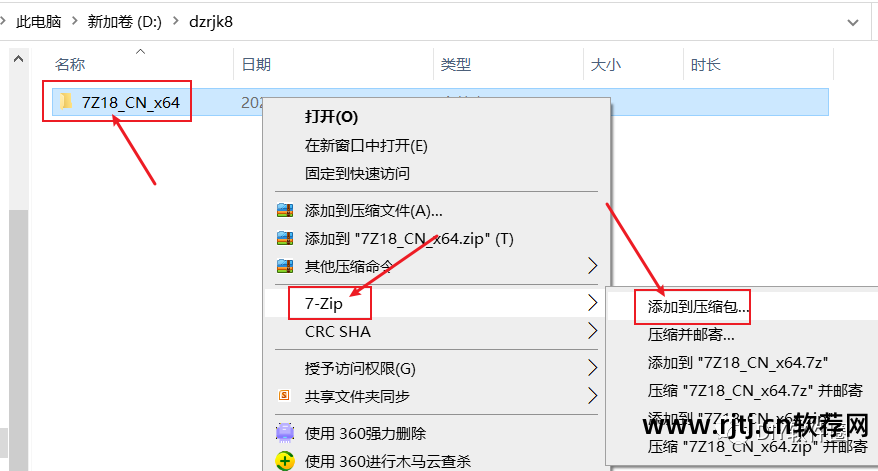Choose 压缩 "7Z18_CN_x64.7z" 并邮寄
This screenshot has width=878, height=471.
755,390
